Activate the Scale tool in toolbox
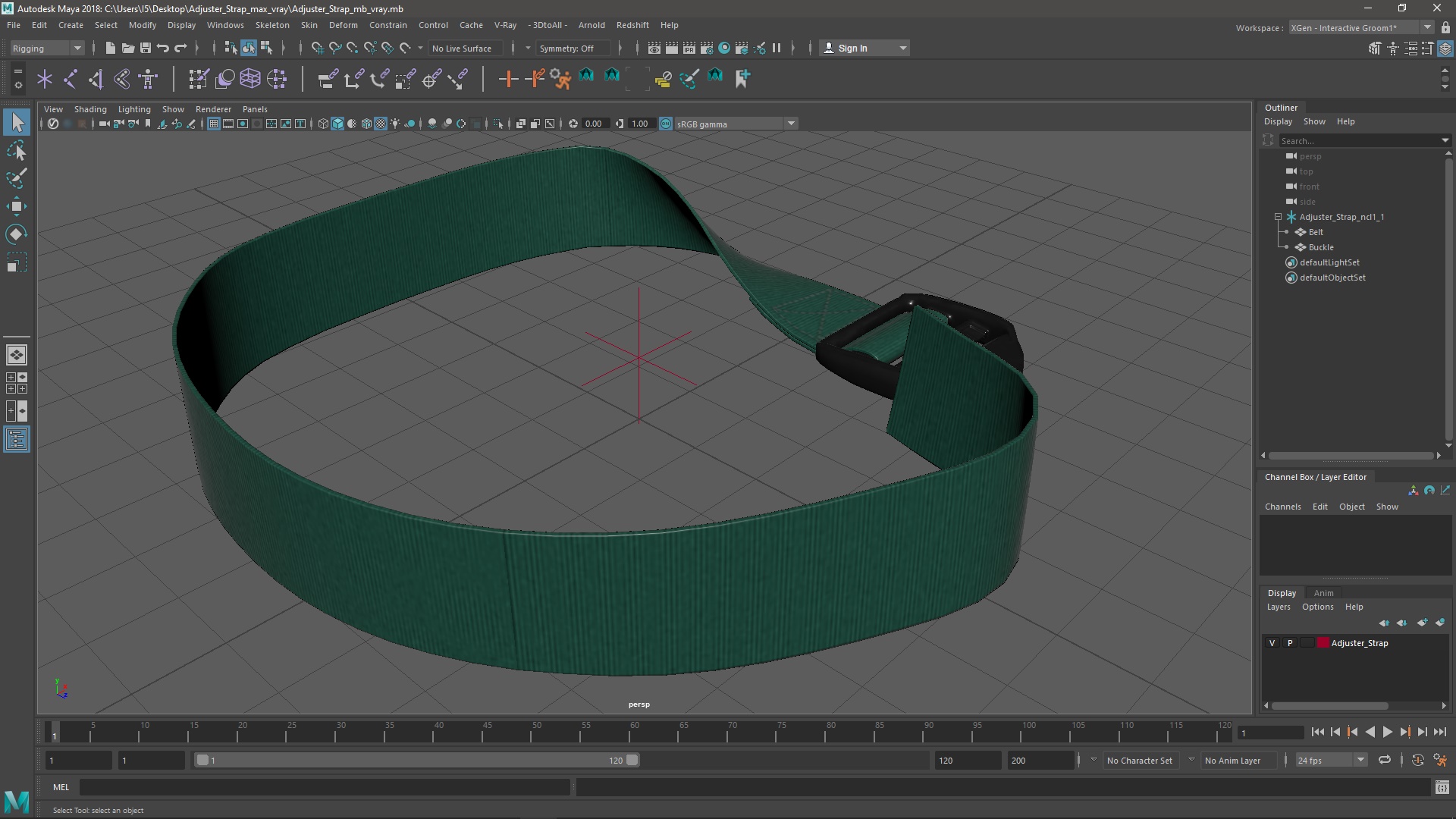This screenshot has width=1456, height=819. (17, 262)
